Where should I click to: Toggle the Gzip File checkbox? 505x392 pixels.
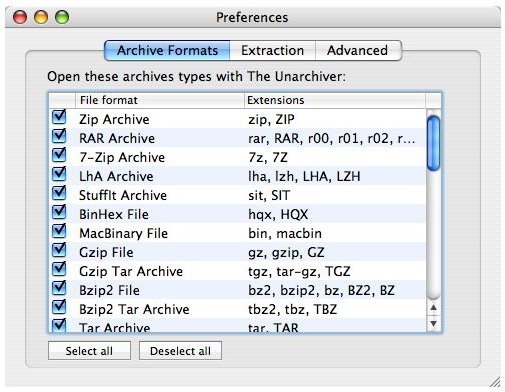[x=59, y=250]
